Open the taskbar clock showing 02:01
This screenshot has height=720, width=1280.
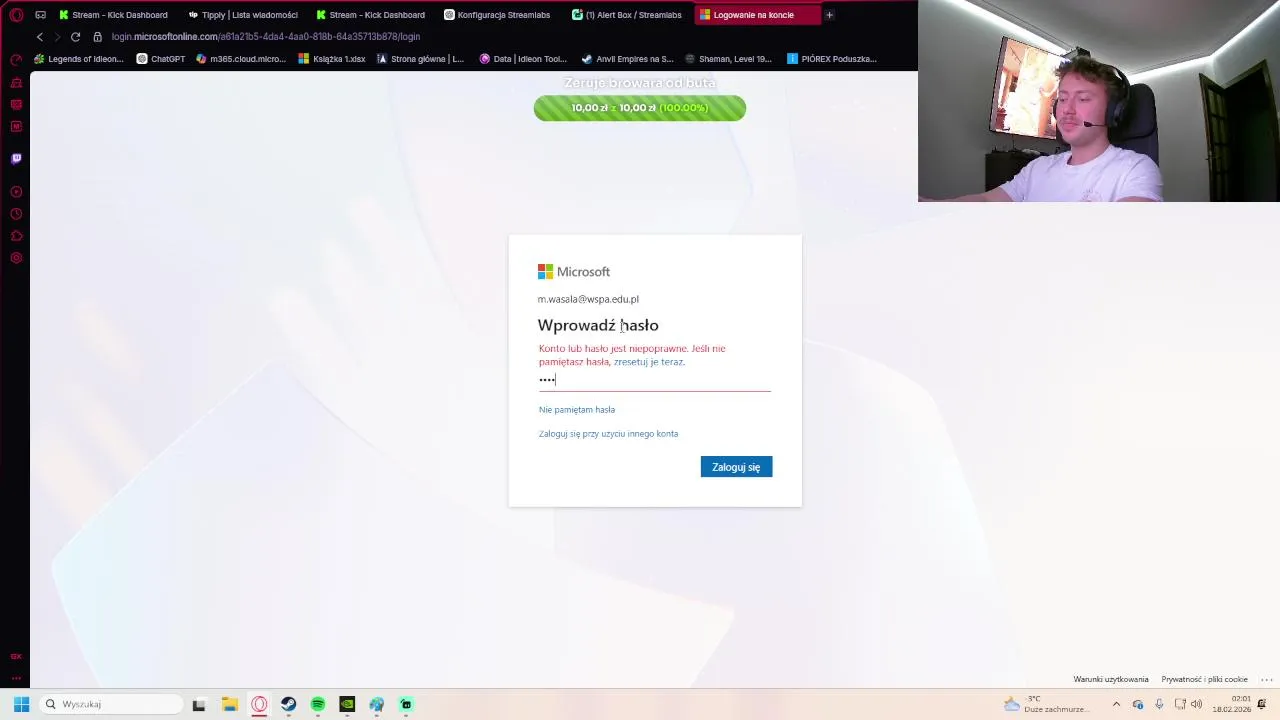(x=1232, y=704)
